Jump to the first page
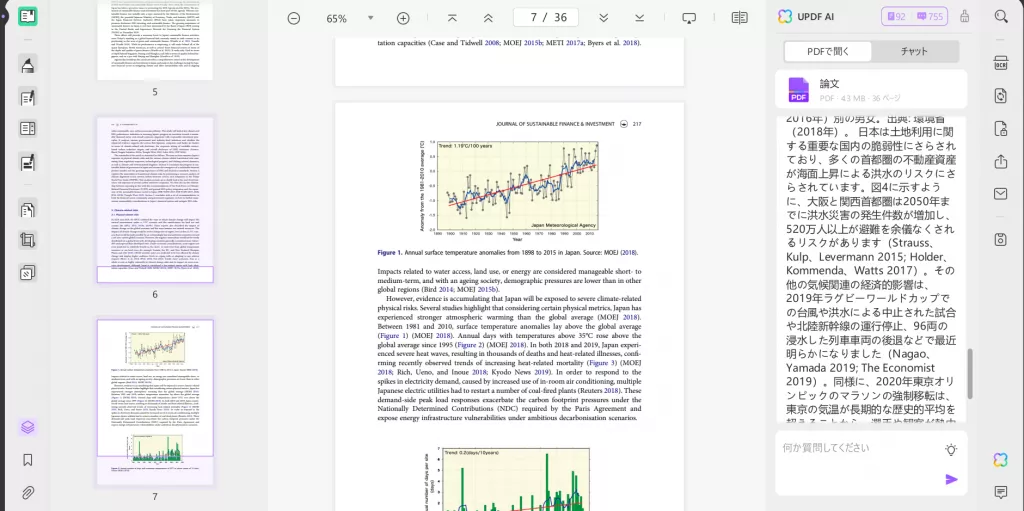 [452, 18]
